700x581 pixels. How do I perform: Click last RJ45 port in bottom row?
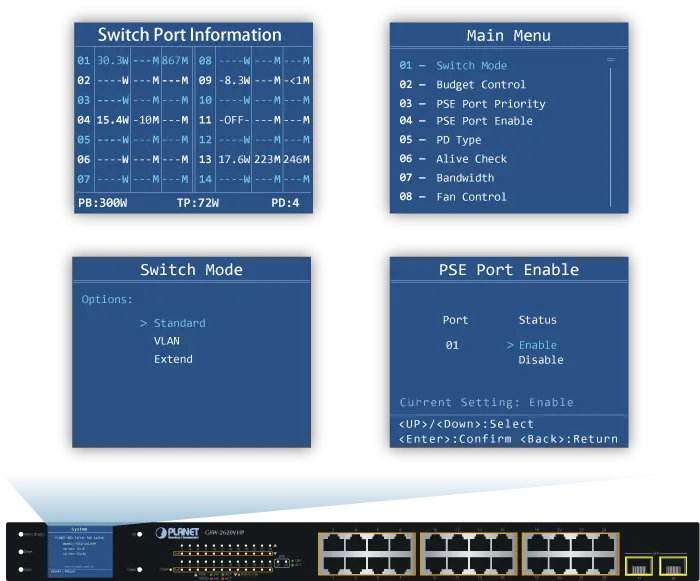click(x=605, y=565)
